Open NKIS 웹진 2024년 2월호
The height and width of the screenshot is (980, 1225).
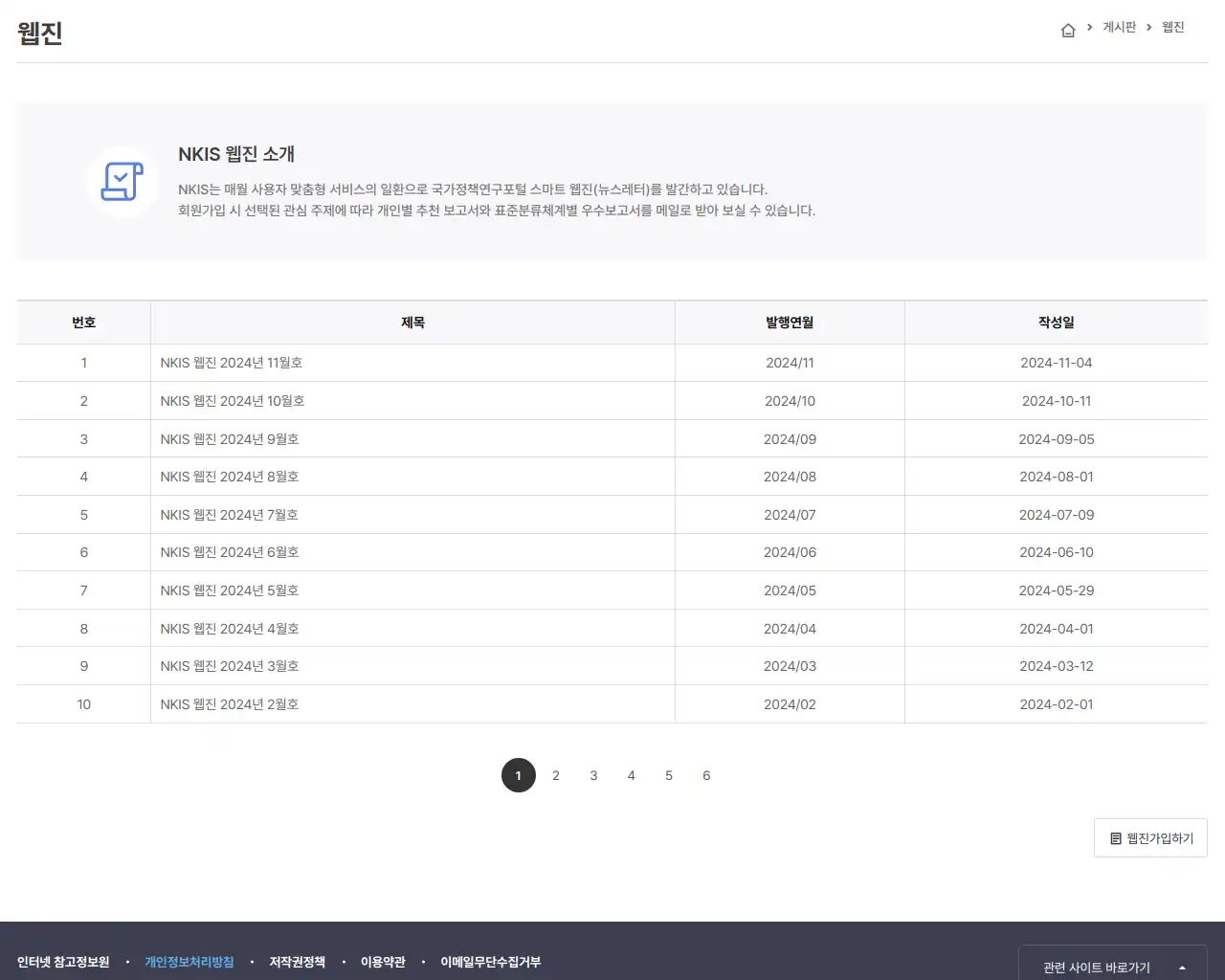point(229,703)
